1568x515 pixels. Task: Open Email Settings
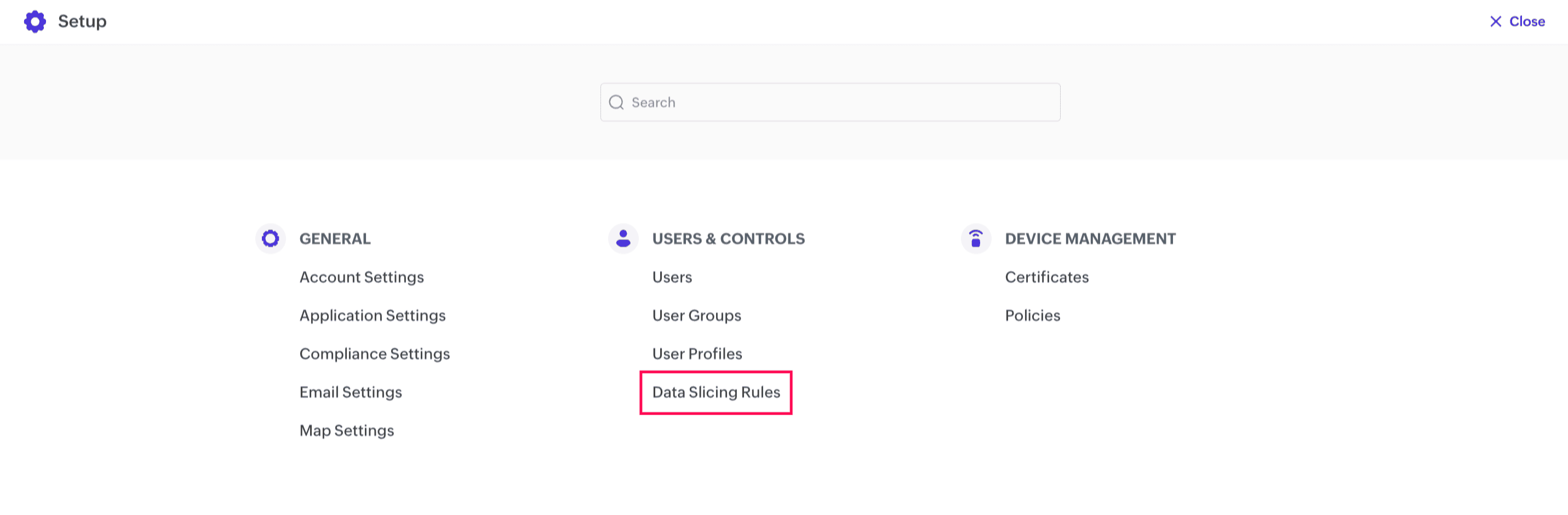(x=351, y=392)
